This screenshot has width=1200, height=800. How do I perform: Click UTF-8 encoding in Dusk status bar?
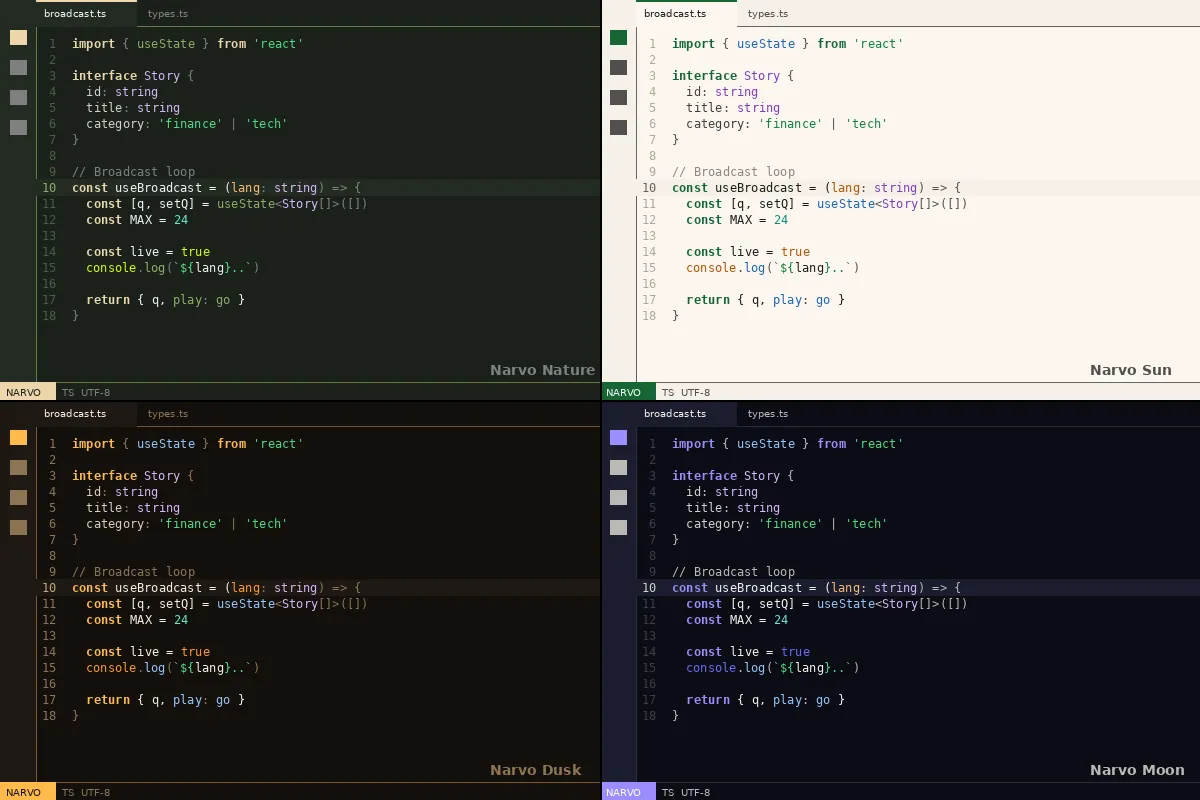[96, 793]
